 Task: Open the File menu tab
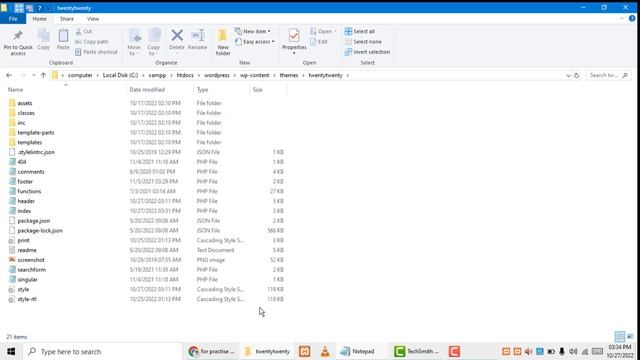13,19
